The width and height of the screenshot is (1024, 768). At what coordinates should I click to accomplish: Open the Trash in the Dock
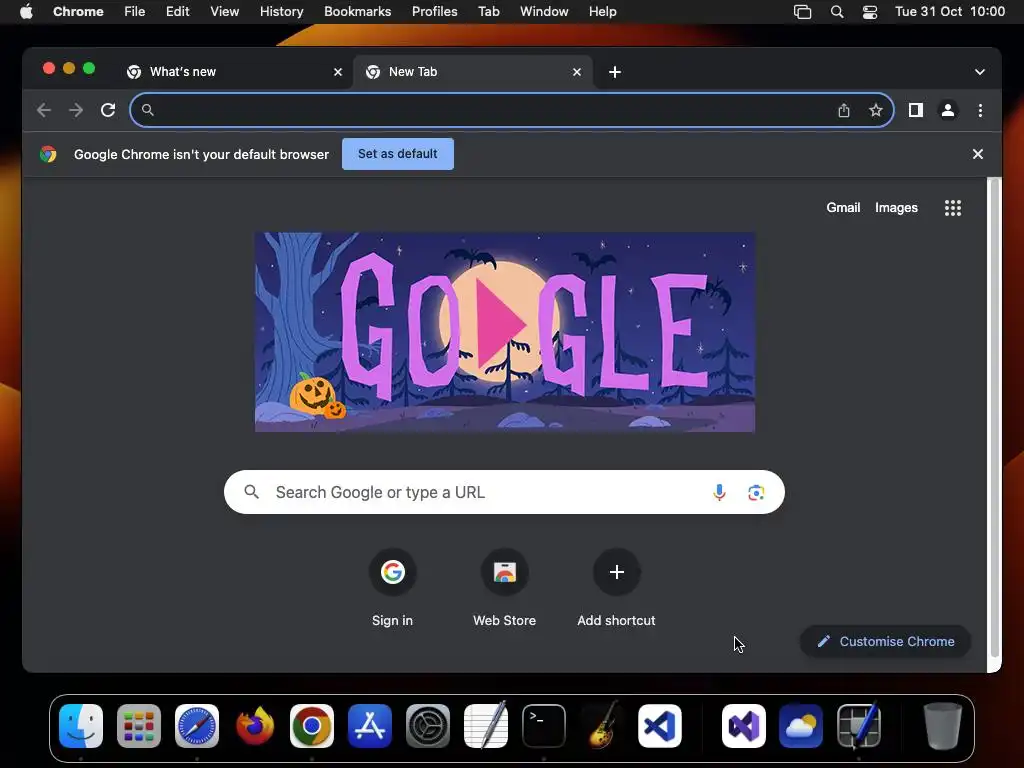[942, 726]
